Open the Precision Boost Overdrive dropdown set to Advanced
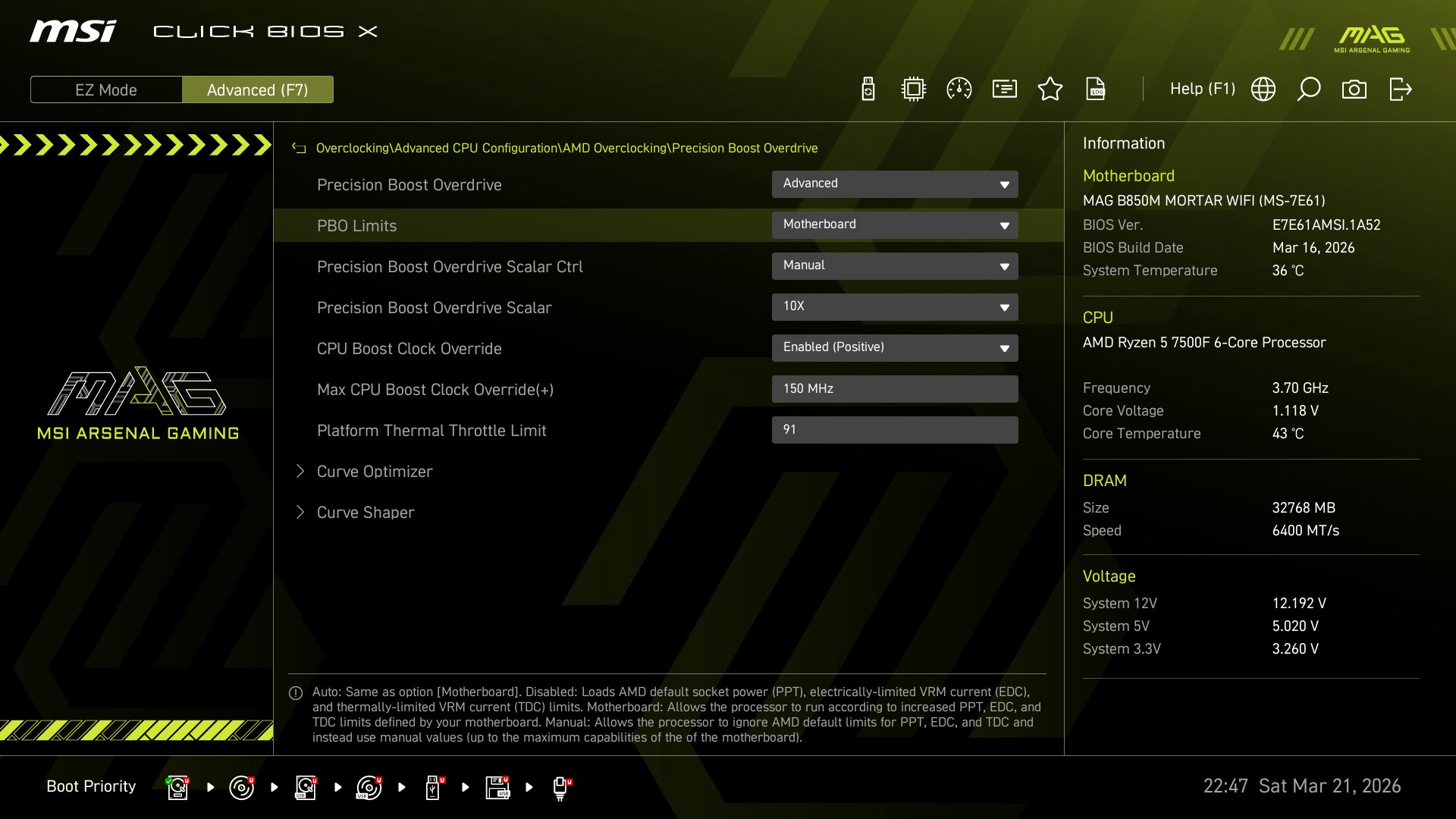1456x819 pixels. (895, 184)
